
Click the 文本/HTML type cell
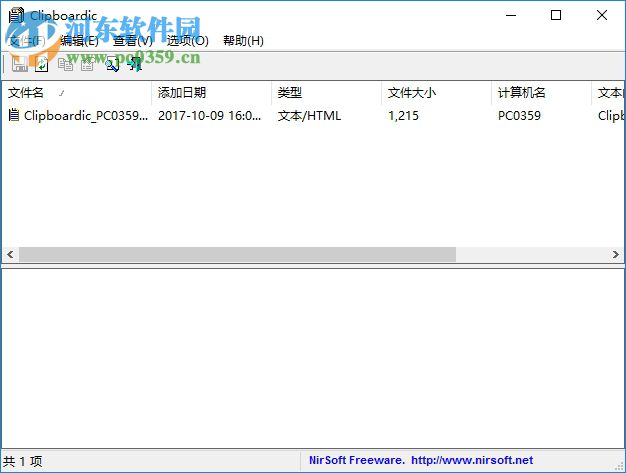309,115
